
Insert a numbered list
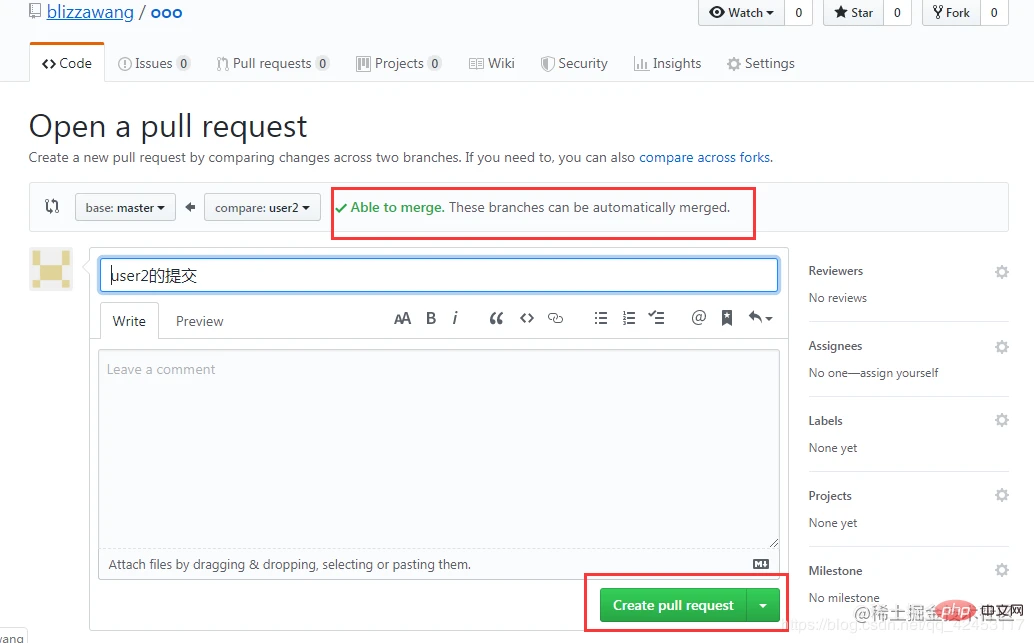pyautogui.click(x=628, y=318)
